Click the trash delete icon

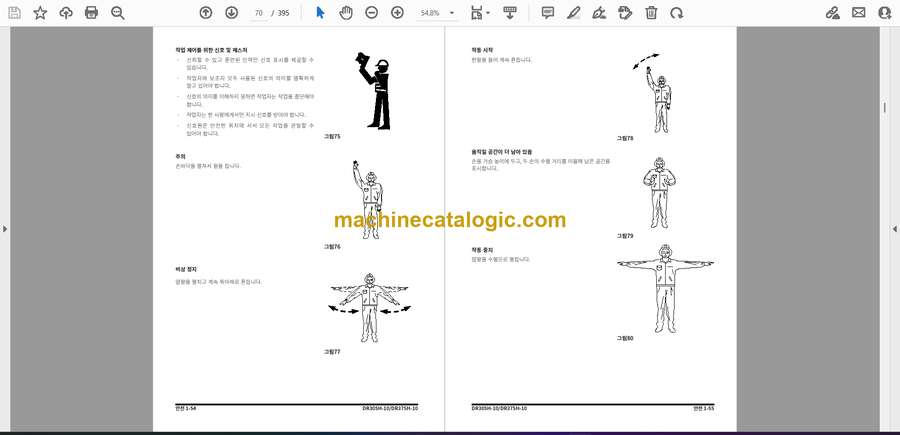[x=651, y=13]
